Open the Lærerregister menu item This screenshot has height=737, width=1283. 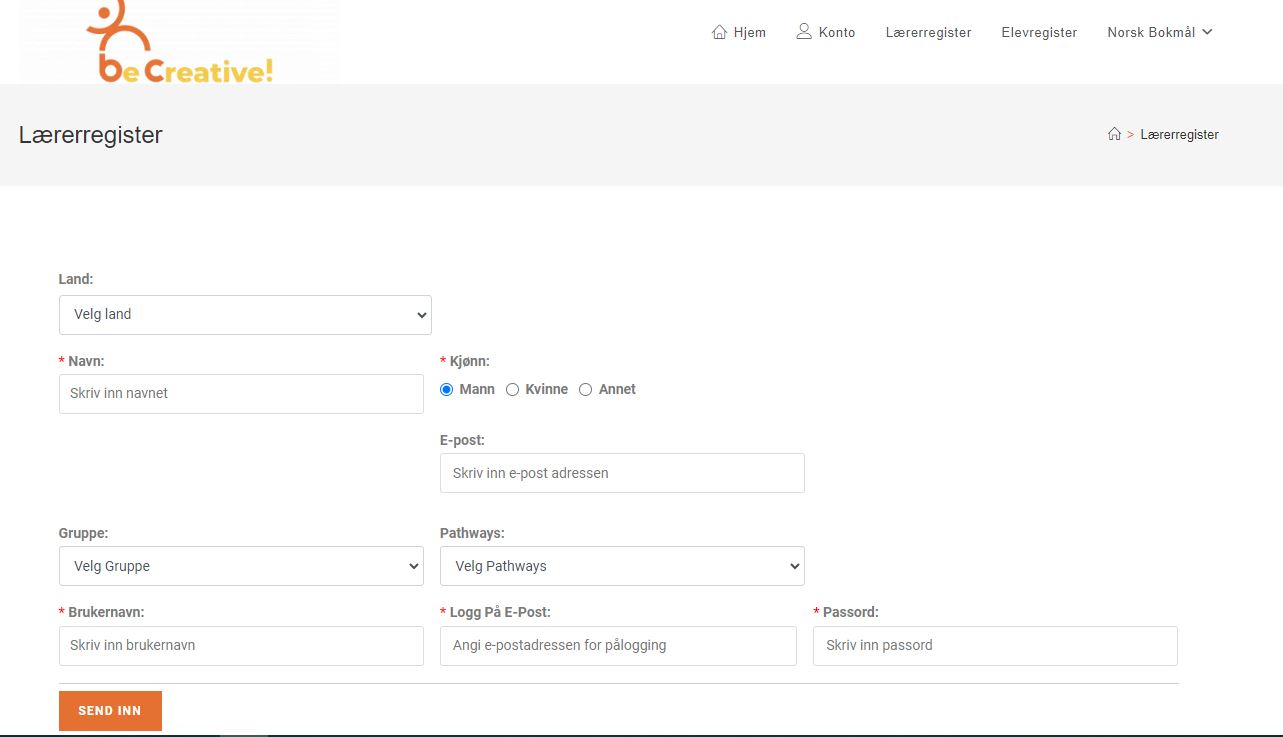[928, 32]
